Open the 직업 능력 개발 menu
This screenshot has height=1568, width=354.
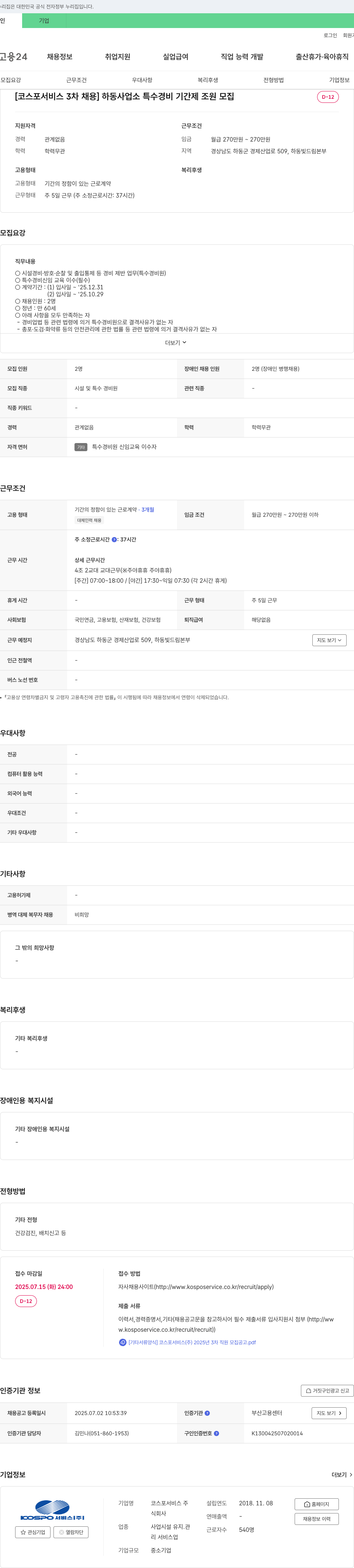click(242, 57)
